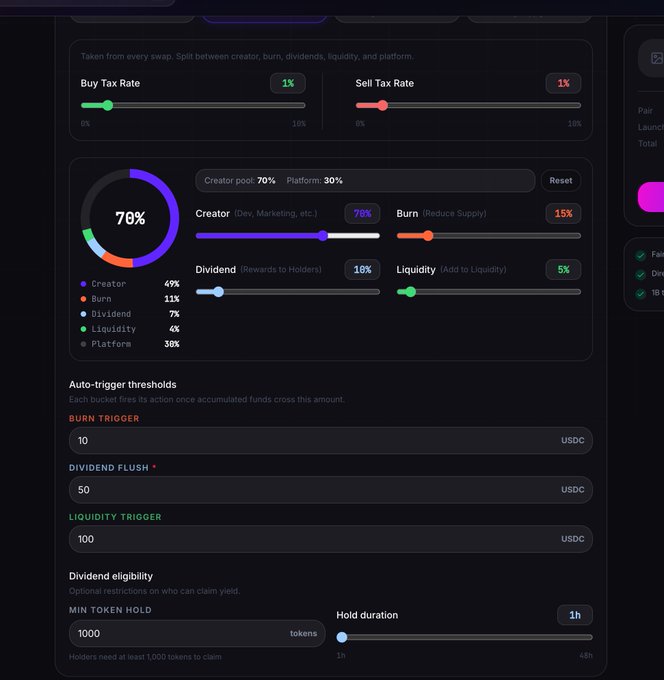Click the 'Platform: 30%' summary text

[x=314, y=180]
